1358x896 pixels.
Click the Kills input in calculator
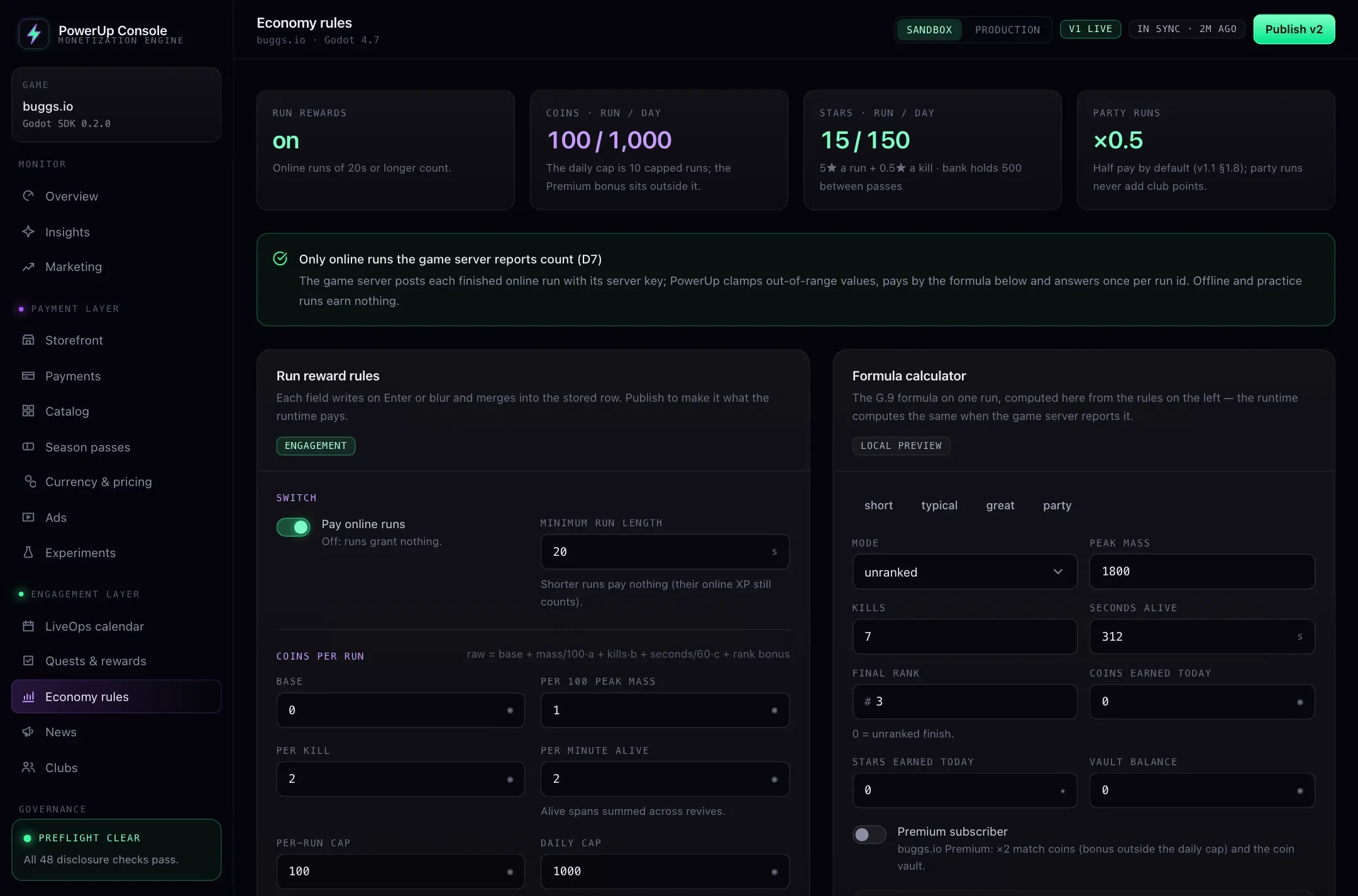click(x=964, y=636)
